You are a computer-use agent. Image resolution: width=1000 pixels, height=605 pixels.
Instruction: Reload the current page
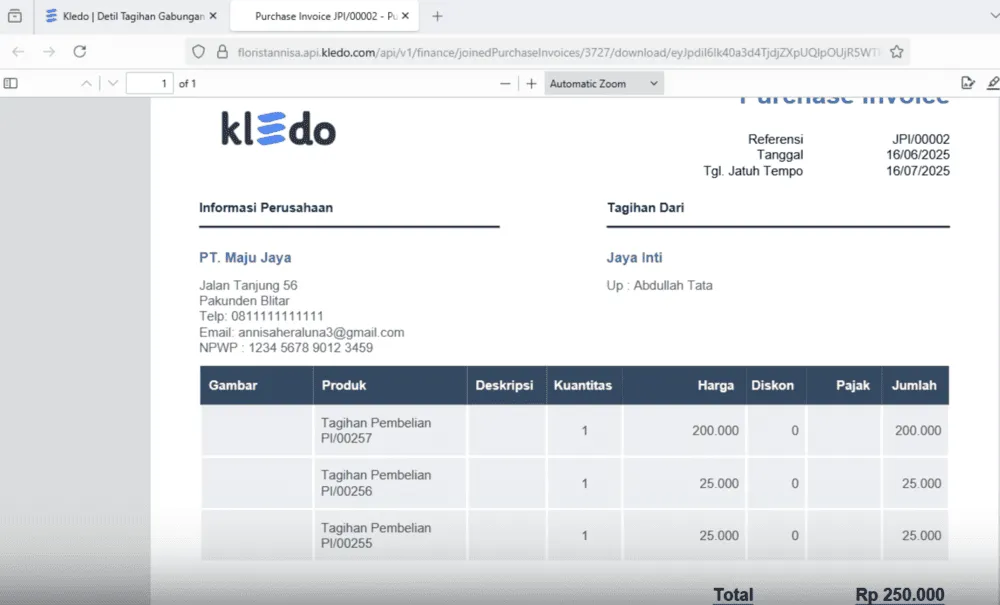pos(80,52)
